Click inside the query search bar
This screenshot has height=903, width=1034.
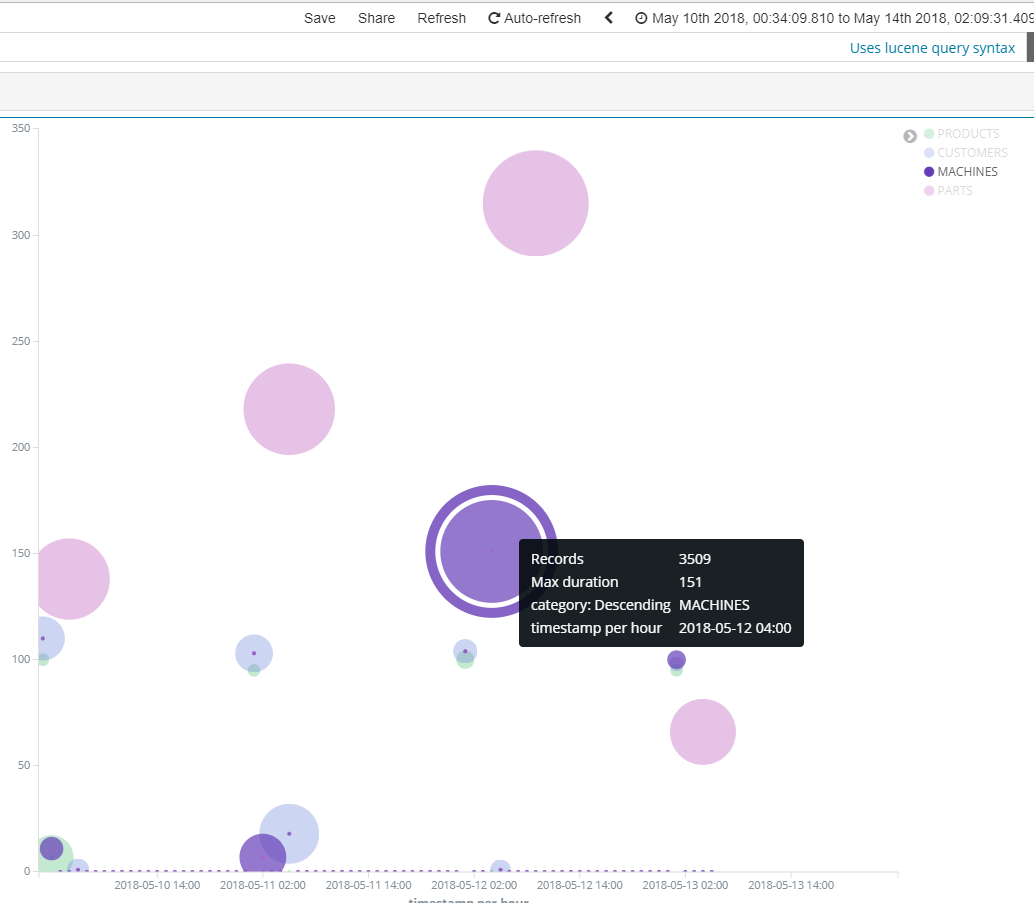(x=422, y=48)
